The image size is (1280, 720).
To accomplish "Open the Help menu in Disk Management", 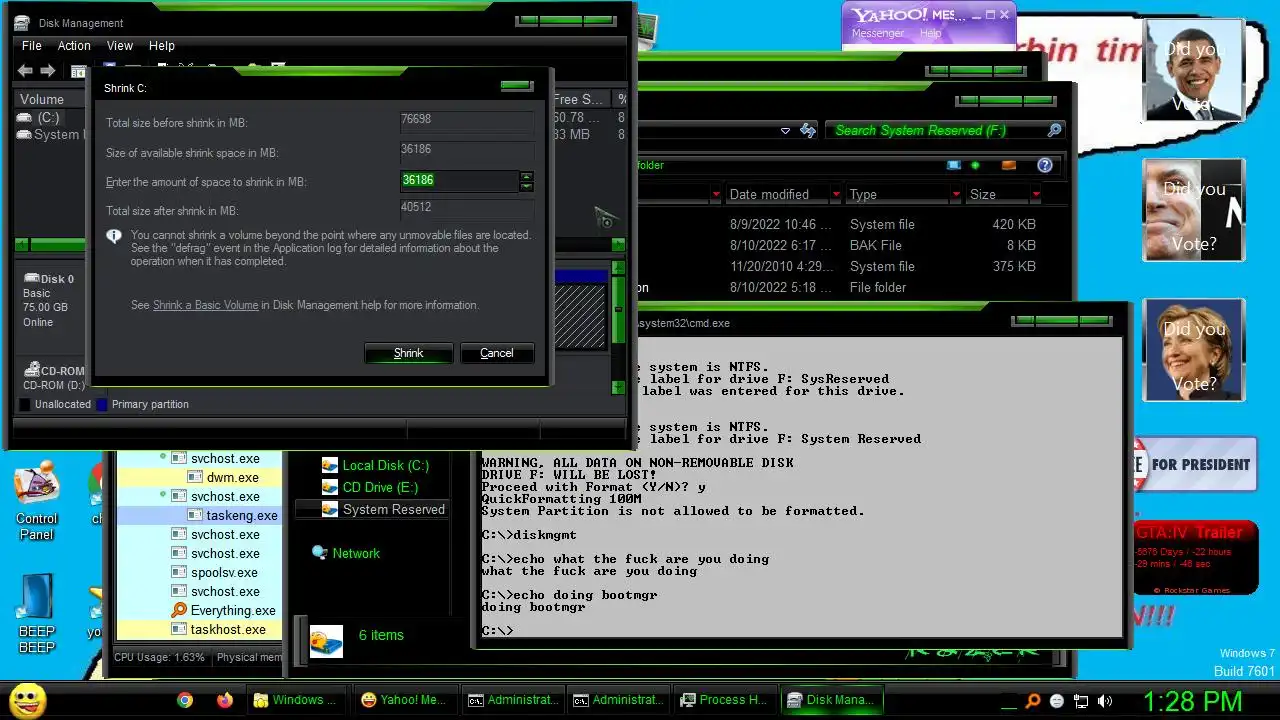I will 162,46.
